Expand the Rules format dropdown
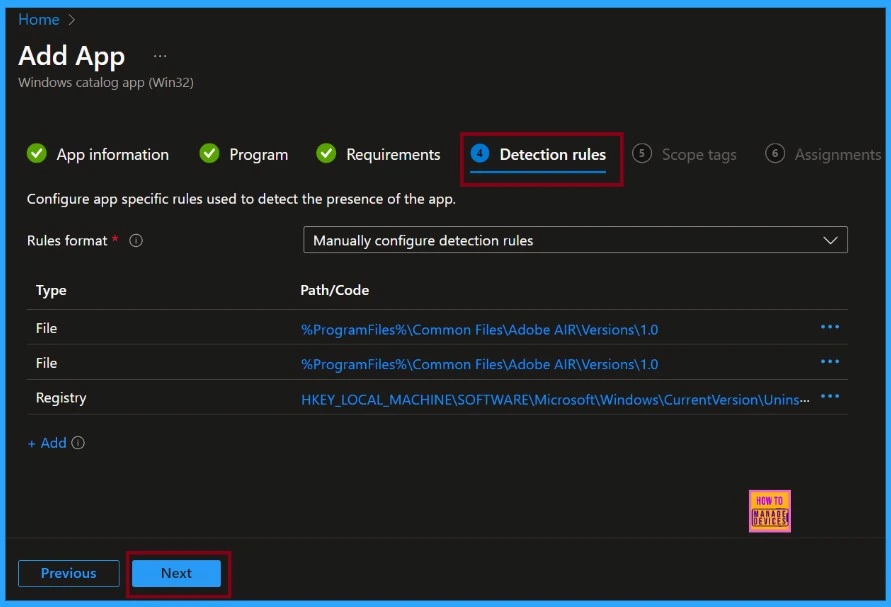The height and width of the screenshot is (607, 891). [575, 240]
